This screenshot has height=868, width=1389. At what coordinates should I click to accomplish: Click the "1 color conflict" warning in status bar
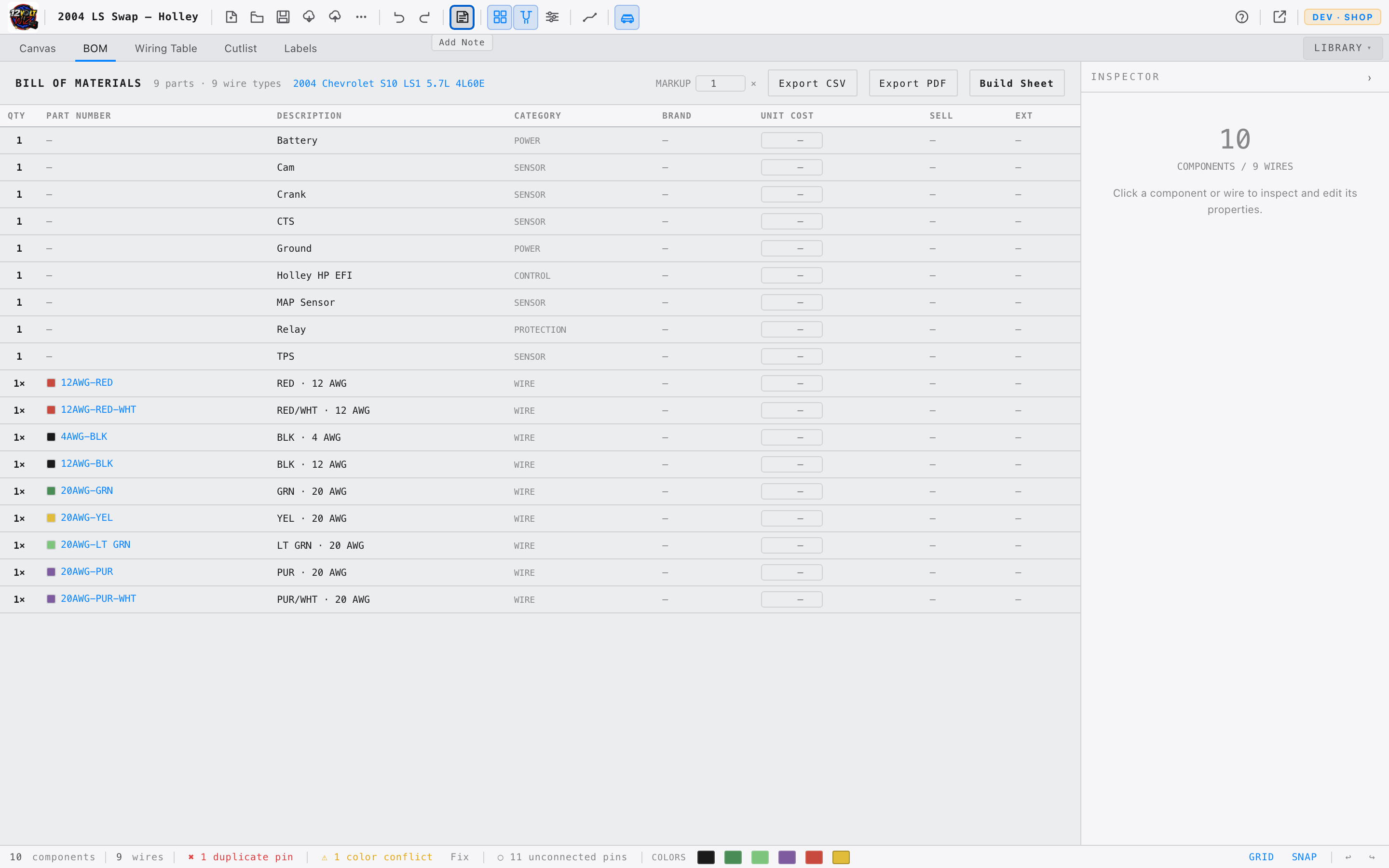pyautogui.click(x=377, y=857)
